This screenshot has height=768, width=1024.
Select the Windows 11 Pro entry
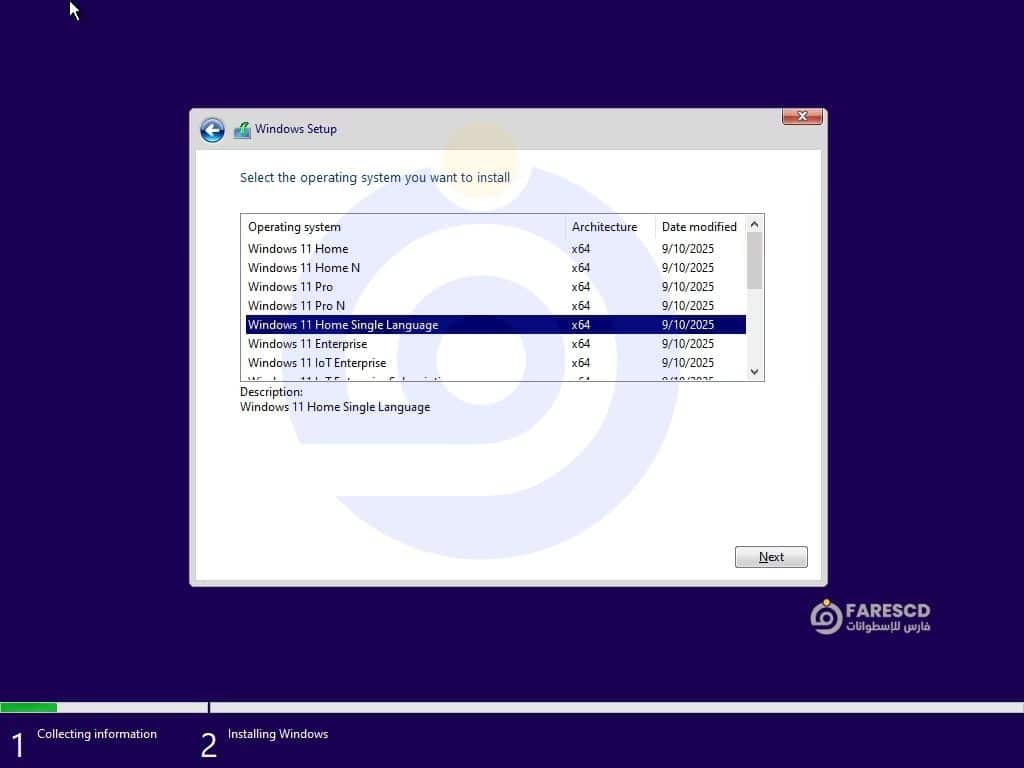point(290,287)
